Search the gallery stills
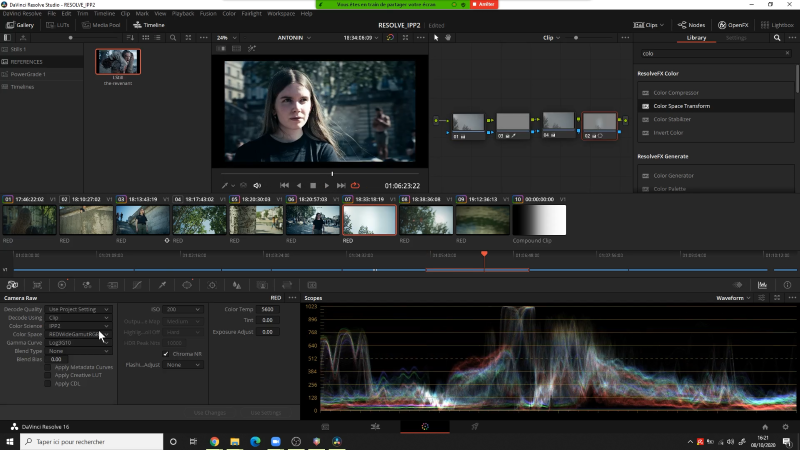Image resolution: width=800 pixels, height=450 pixels. click(173, 38)
